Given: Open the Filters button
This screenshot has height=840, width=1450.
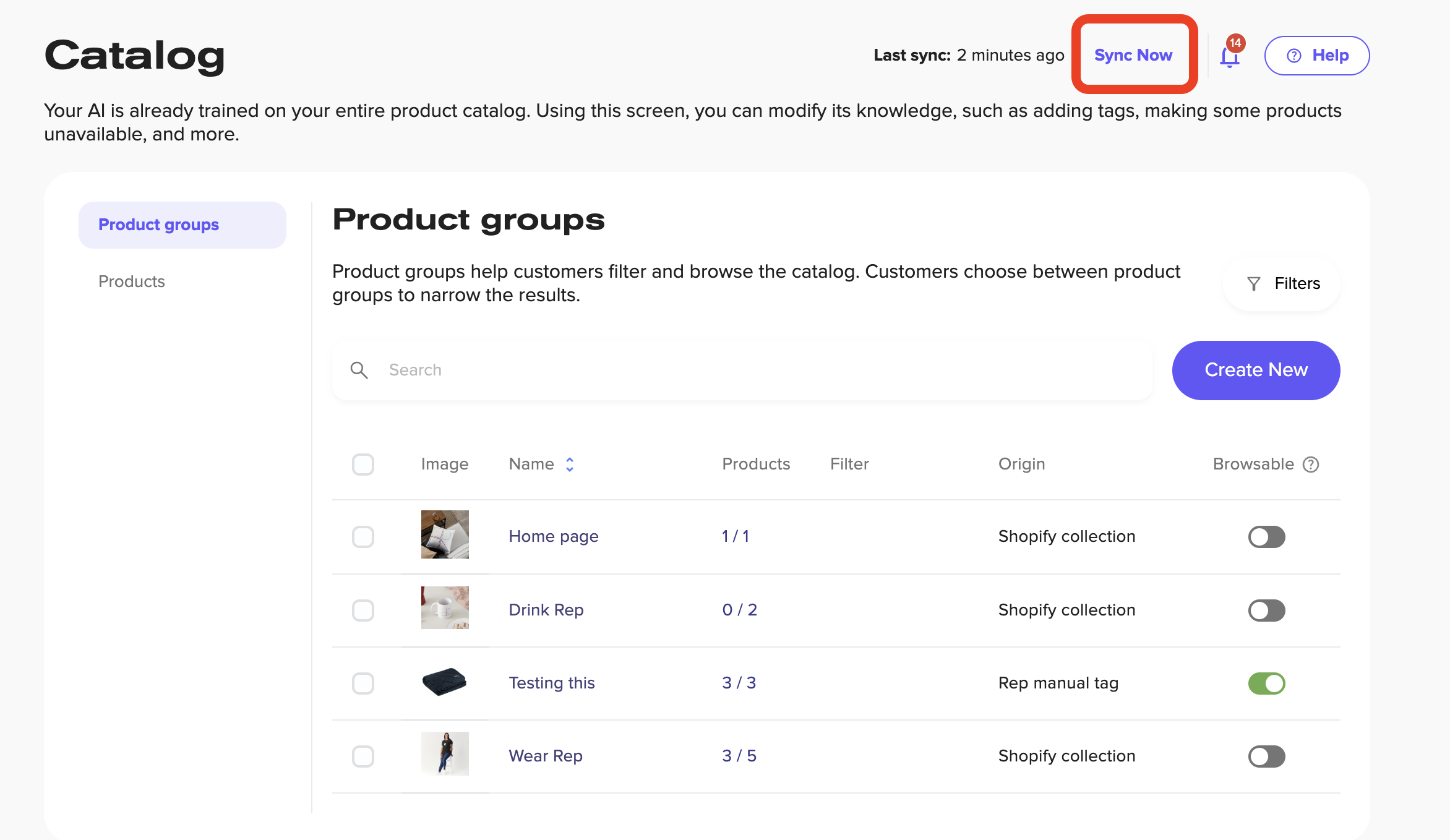Looking at the screenshot, I should point(1282,283).
